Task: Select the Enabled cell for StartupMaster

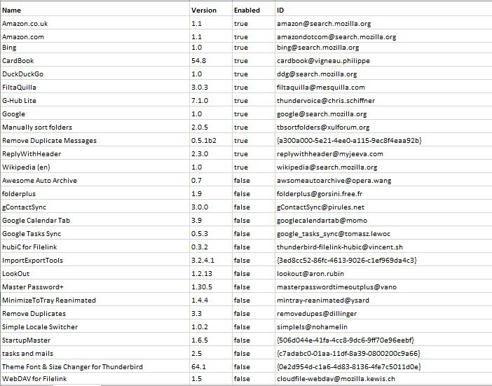Action: 254,340
